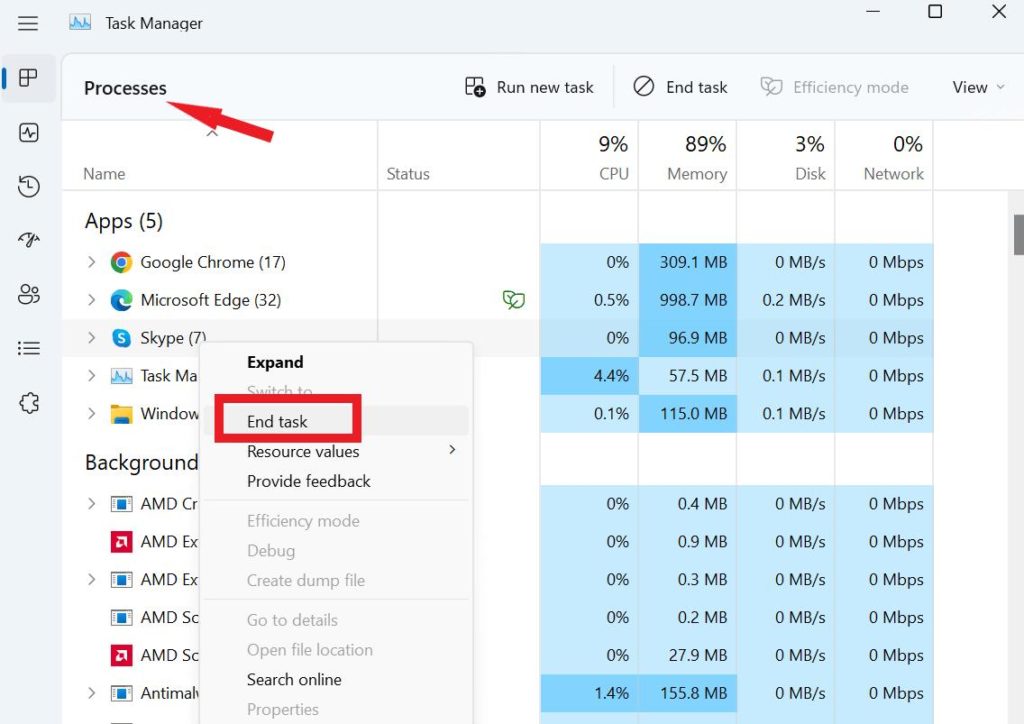
Task: Open the Services page in sidebar
Action: [29, 403]
